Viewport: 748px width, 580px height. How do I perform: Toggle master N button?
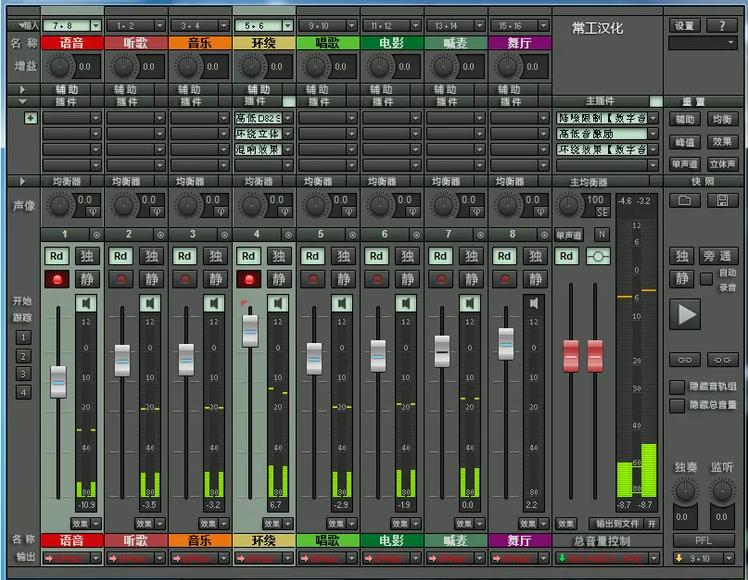[602, 234]
